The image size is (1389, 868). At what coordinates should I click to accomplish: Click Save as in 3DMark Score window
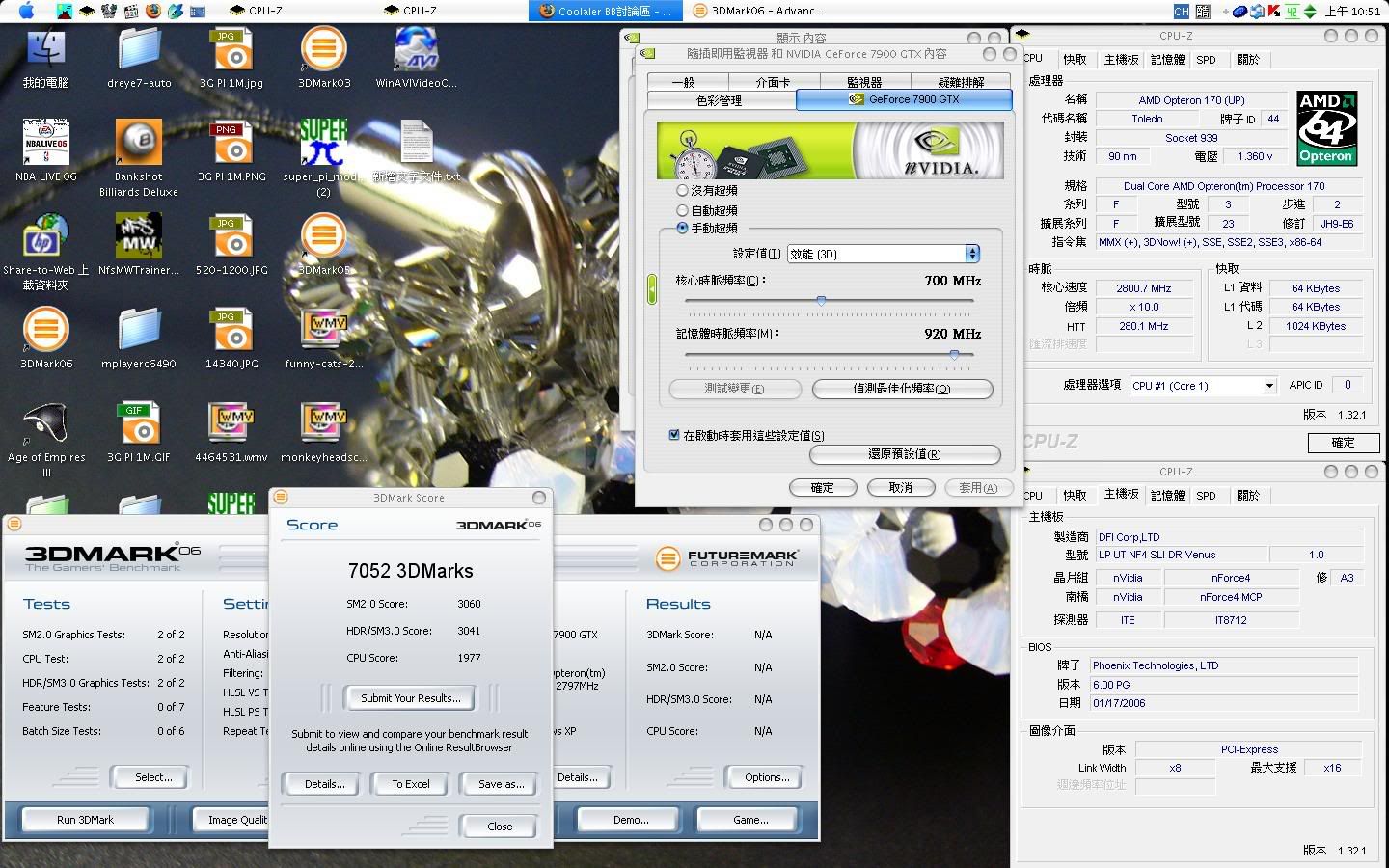(501, 784)
